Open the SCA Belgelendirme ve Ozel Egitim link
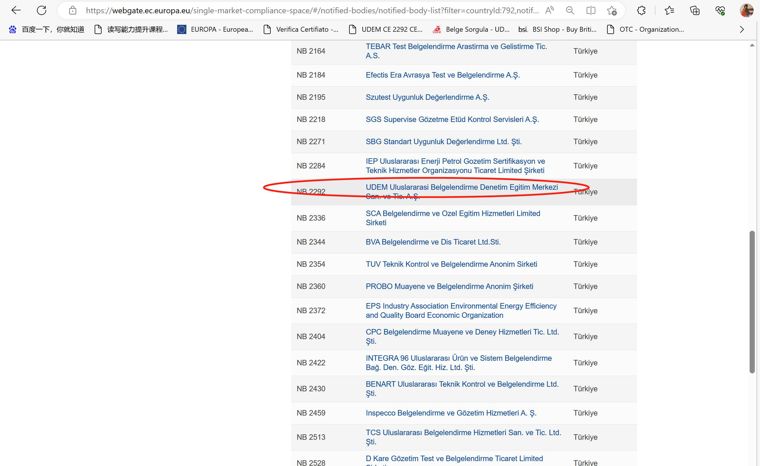Viewport: 760px width, 466px height. 453,218
